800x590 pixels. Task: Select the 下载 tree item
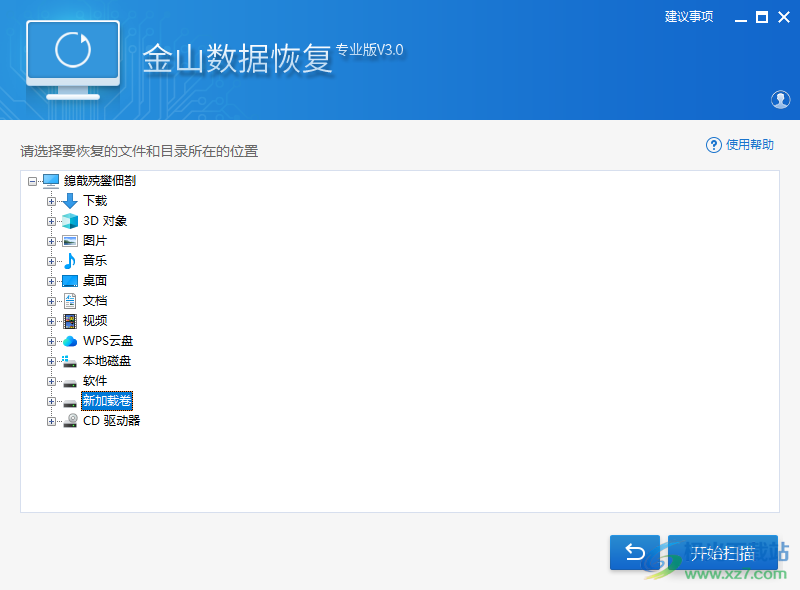[x=95, y=201]
